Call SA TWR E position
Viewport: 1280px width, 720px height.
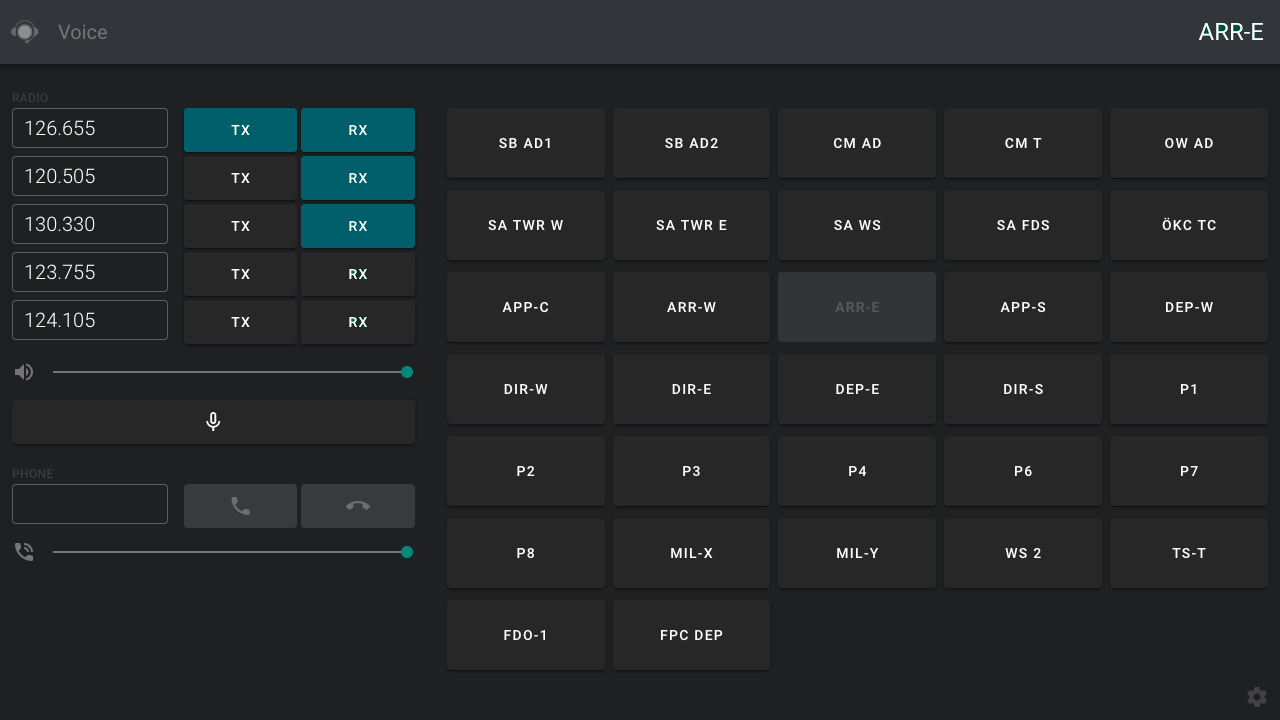[691, 225]
